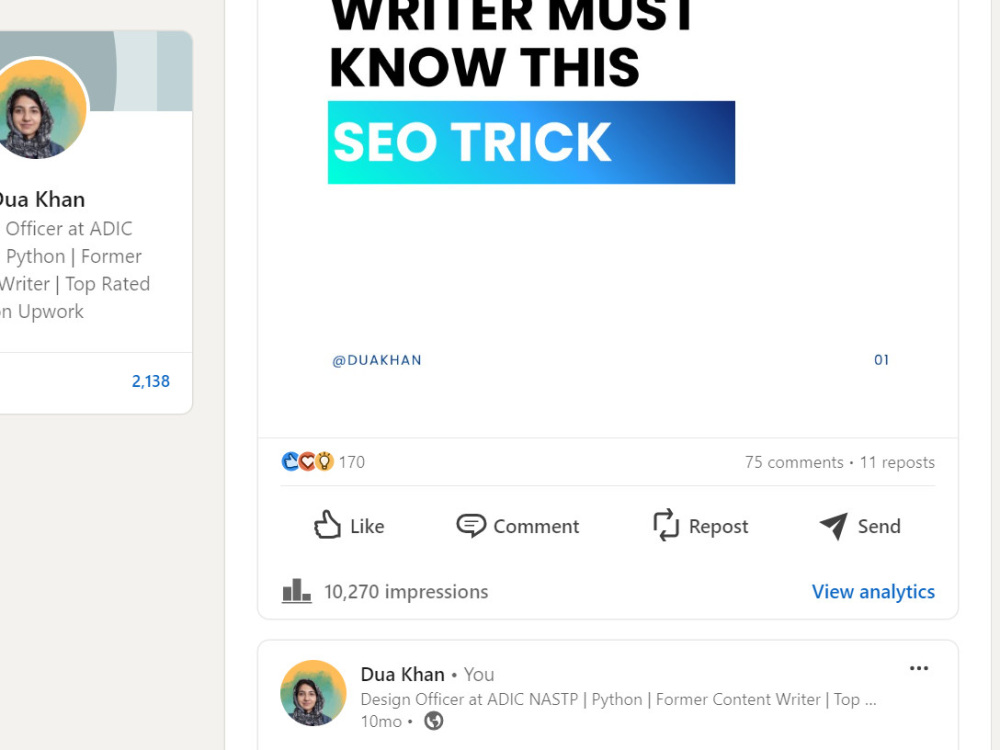Click the 170 reactions total
This screenshot has height=750, width=1000.
351,461
